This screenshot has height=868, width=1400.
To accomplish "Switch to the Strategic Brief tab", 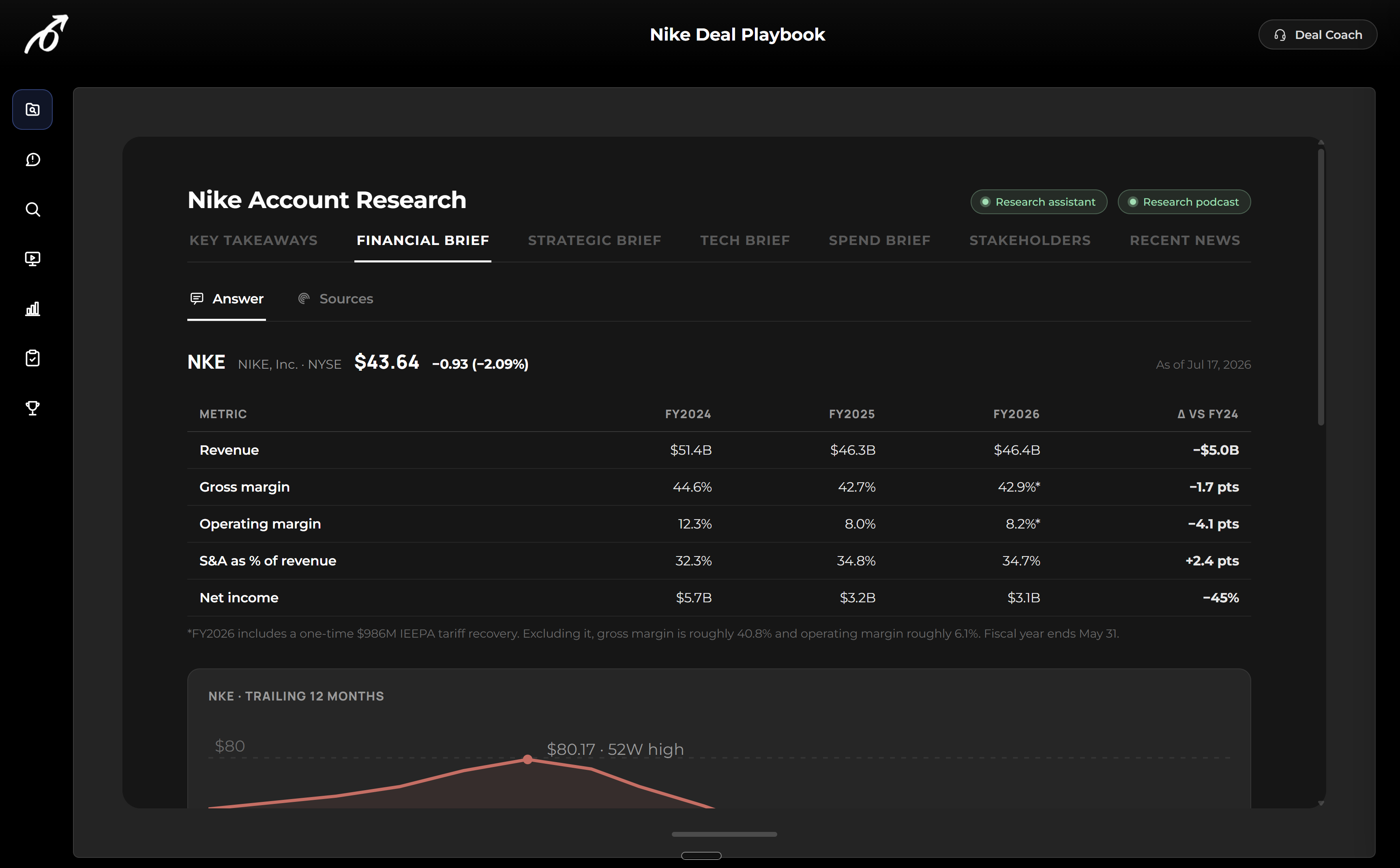I will (x=594, y=241).
